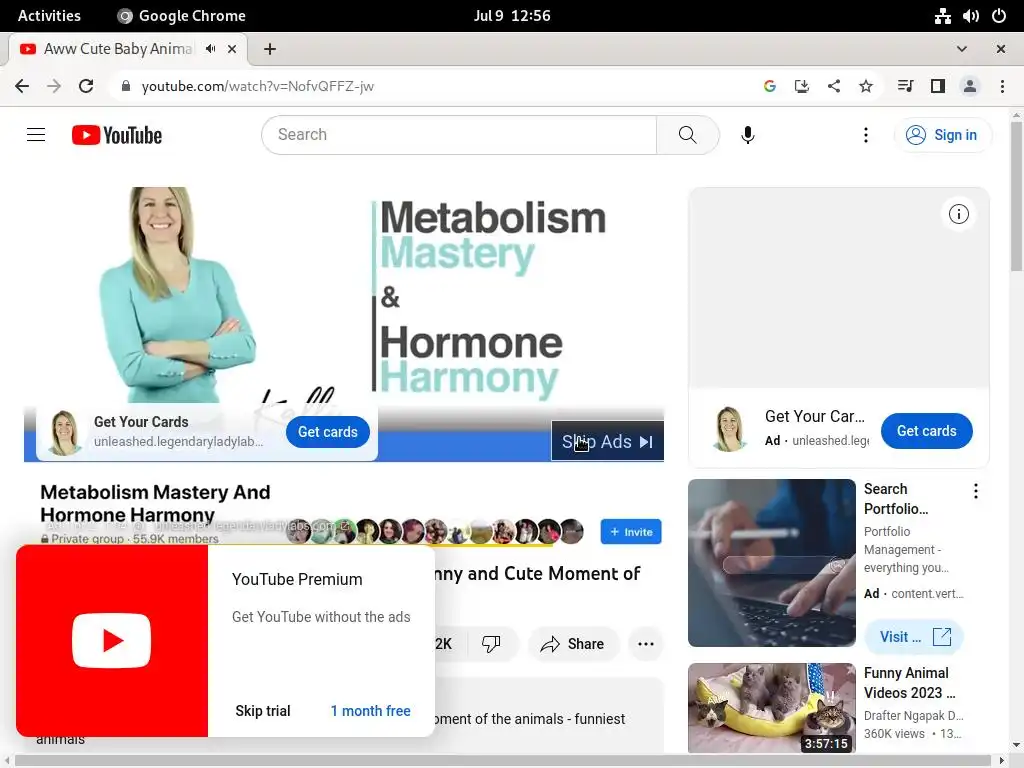Viewport: 1024px width, 768px height.
Task: Click the search magnifier button
Action: click(x=687, y=135)
